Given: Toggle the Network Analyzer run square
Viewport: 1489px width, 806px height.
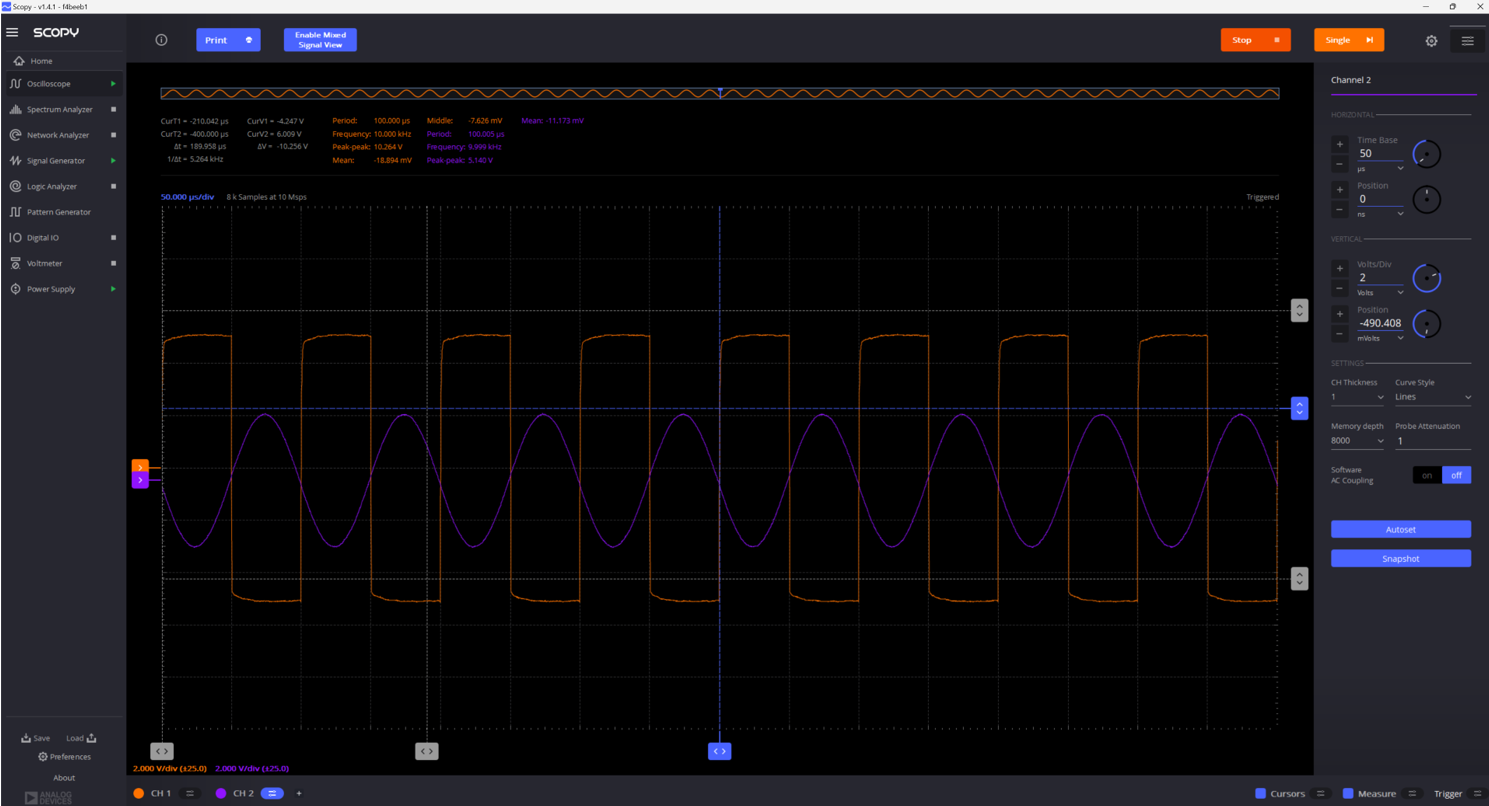Looking at the screenshot, I should [113, 135].
